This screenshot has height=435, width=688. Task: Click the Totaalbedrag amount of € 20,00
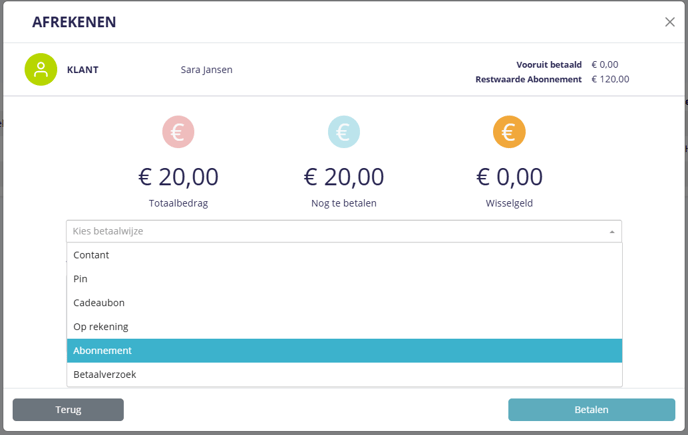click(178, 177)
